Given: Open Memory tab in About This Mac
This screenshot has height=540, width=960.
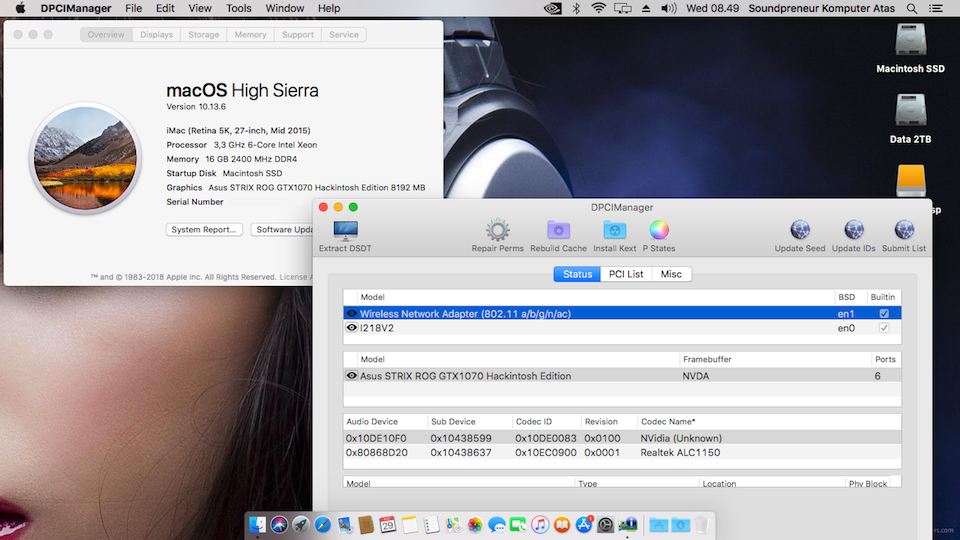Looking at the screenshot, I should click(250, 34).
